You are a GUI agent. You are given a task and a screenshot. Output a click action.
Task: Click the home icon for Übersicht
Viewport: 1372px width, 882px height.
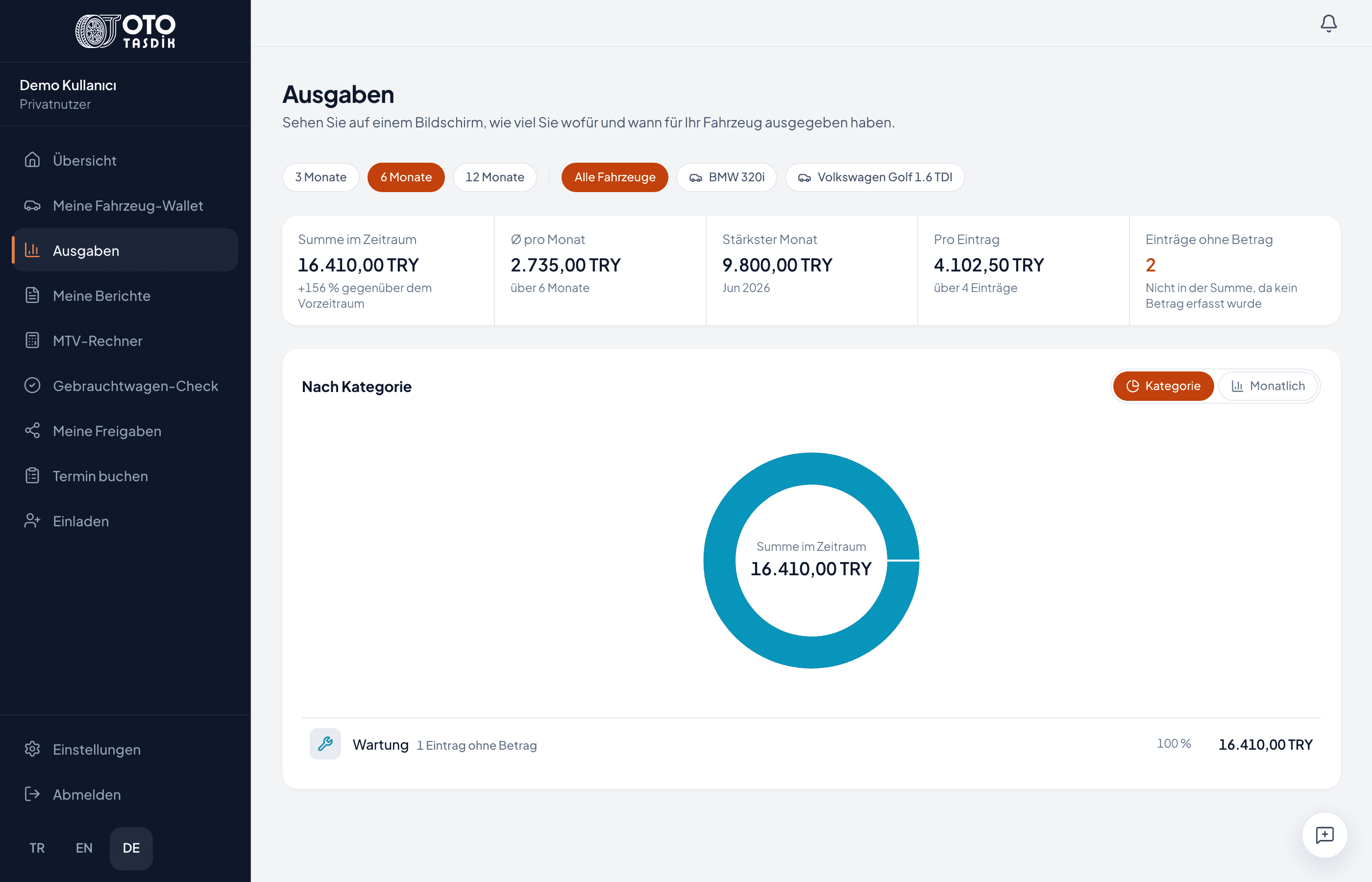tap(33, 160)
